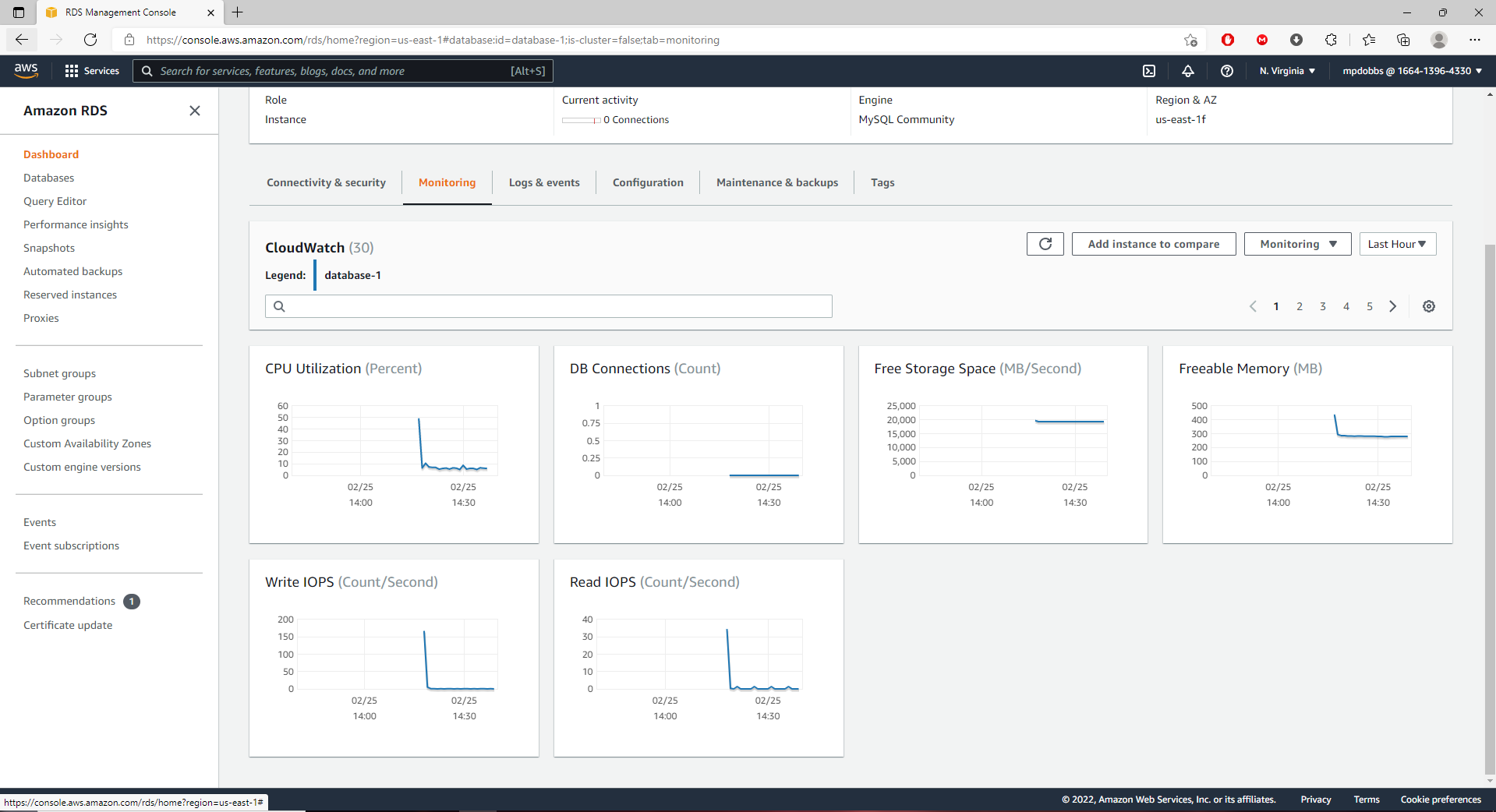
Task: Switch to the Configuration tab
Action: [648, 182]
